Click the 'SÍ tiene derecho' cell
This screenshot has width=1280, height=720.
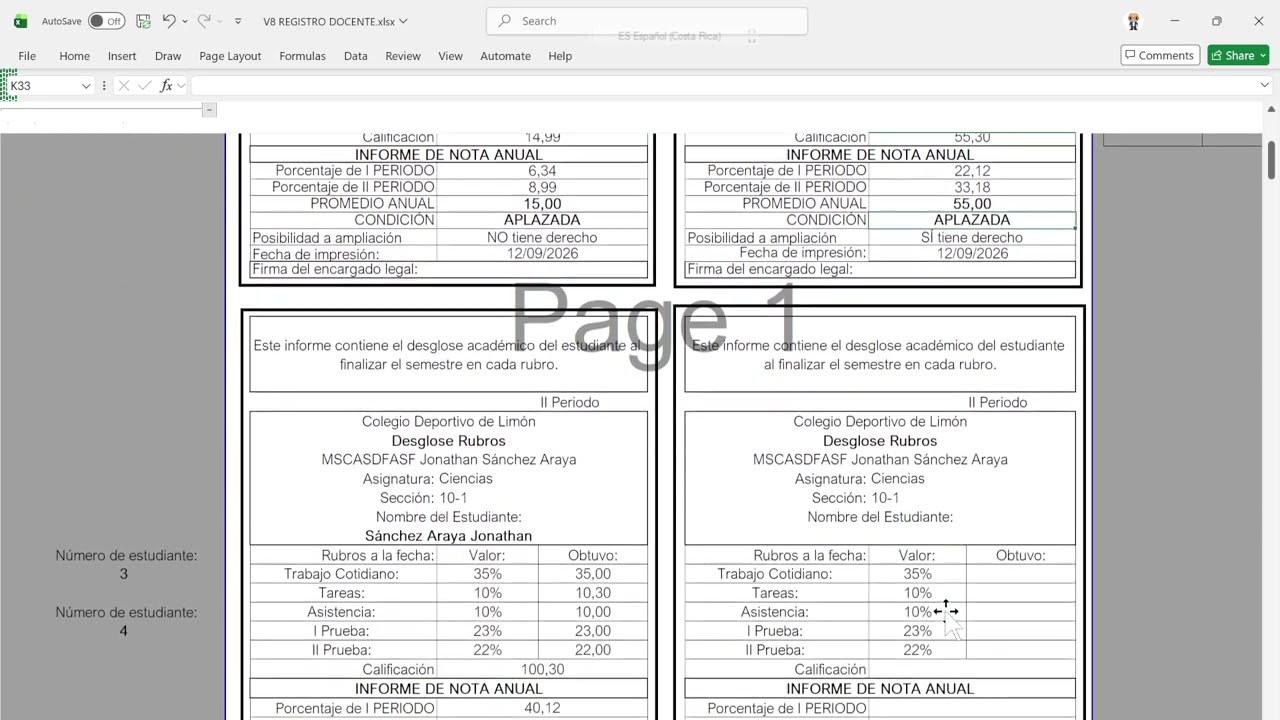972,238
